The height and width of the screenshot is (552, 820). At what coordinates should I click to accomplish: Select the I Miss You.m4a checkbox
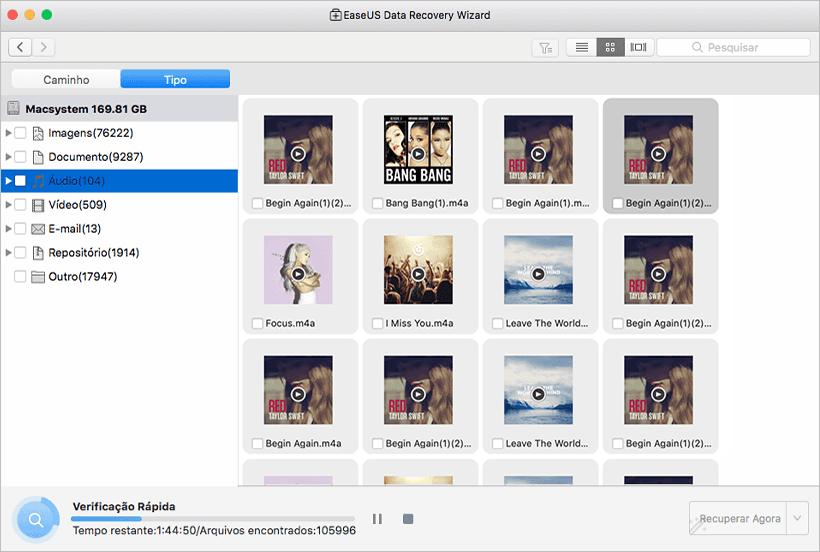378,324
